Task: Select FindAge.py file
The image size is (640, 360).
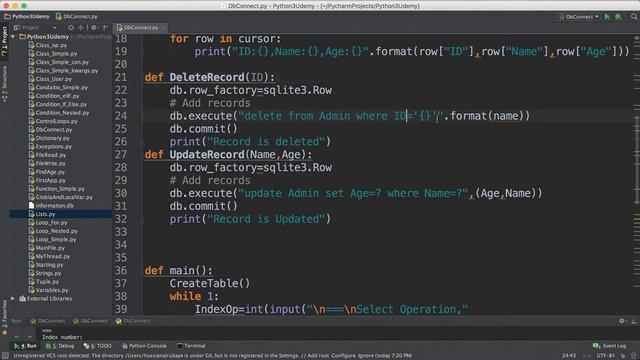Action: (46, 172)
